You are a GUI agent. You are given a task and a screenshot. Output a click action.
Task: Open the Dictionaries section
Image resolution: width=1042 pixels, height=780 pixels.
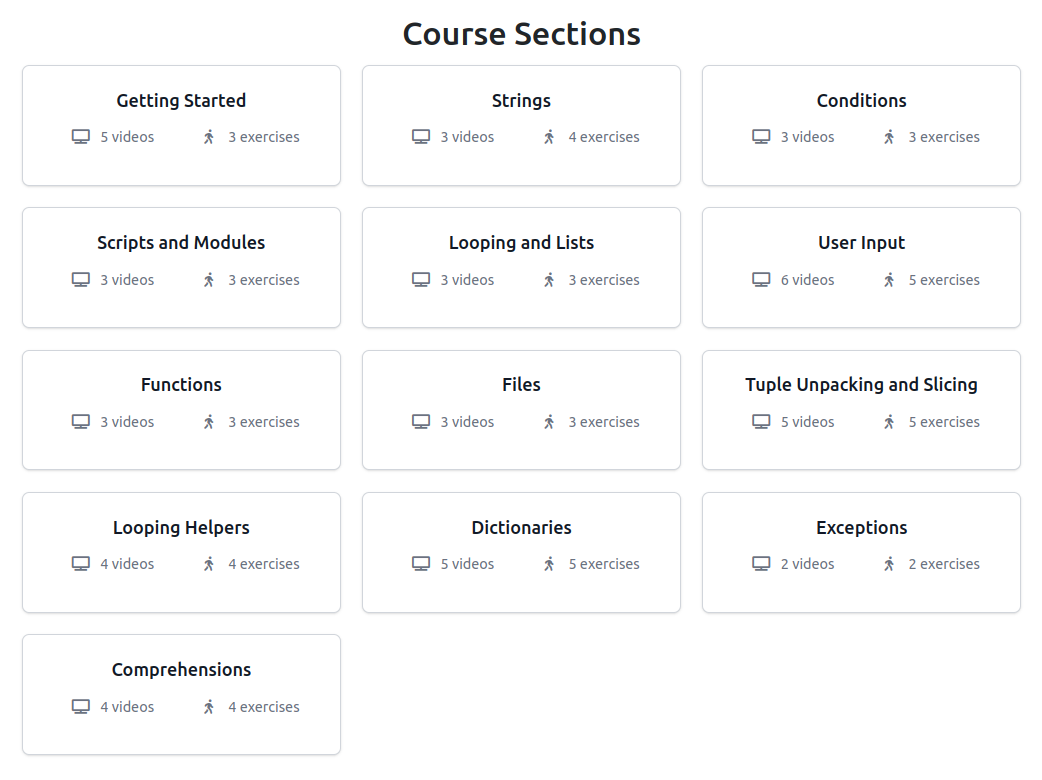point(521,552)
